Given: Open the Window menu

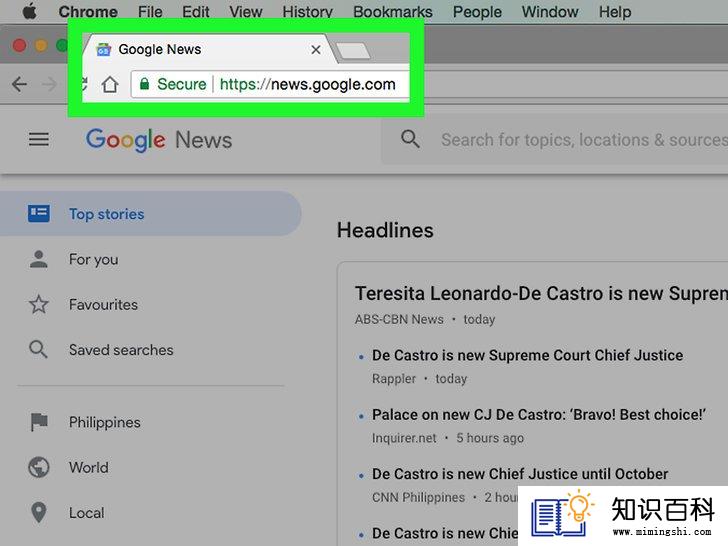Looking at the screenshot, I should (x=550, y=12).
